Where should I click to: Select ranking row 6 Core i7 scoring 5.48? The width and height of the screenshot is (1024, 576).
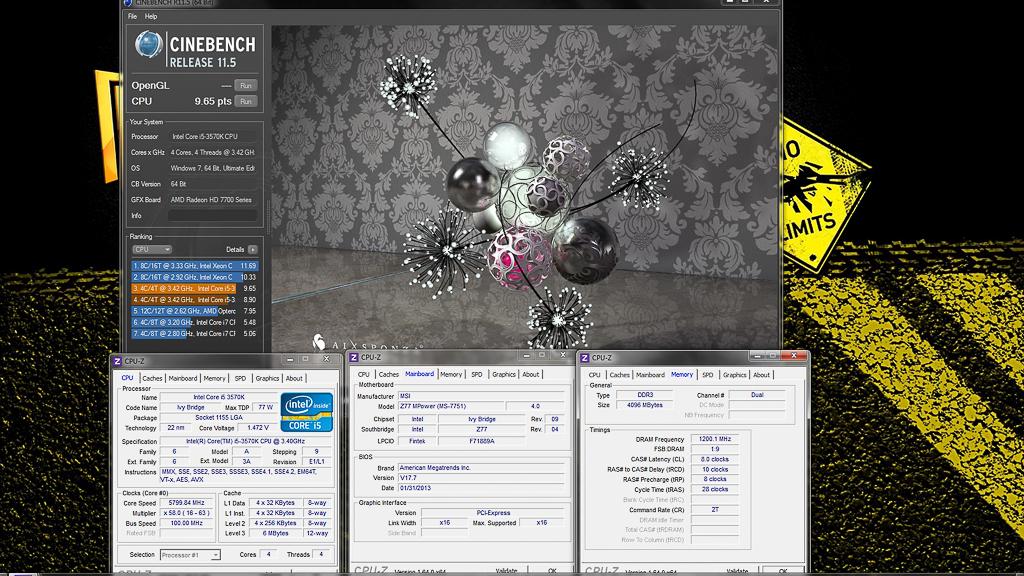point(195,322)
